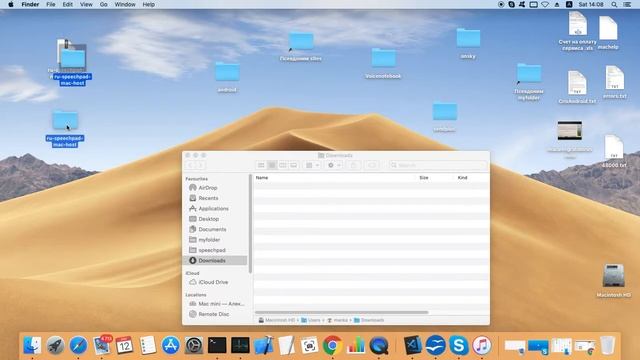Open Activity Monitor graph icon in Dock
The width and height of the screenshot is (640, 360).
[x=240, y=345]
